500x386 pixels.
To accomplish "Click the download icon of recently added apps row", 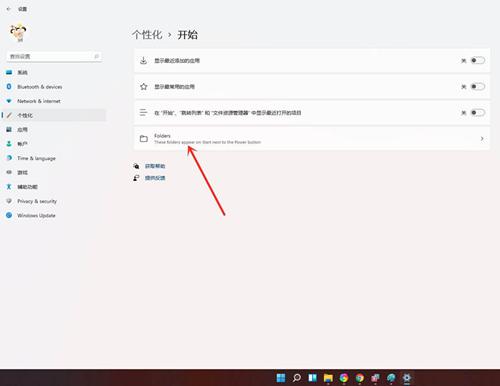I will 143,60.
